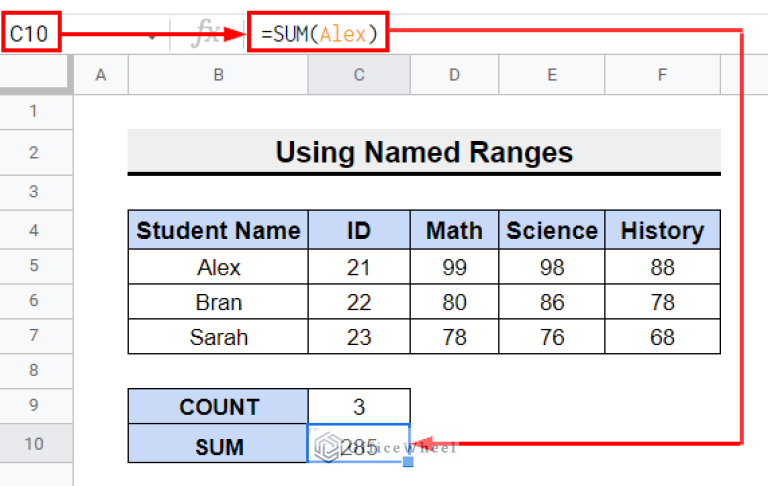Click the Name Box showing C10
Image resolution: width=768 pixels, height=486 pixels.
click(x=31, y=33)
